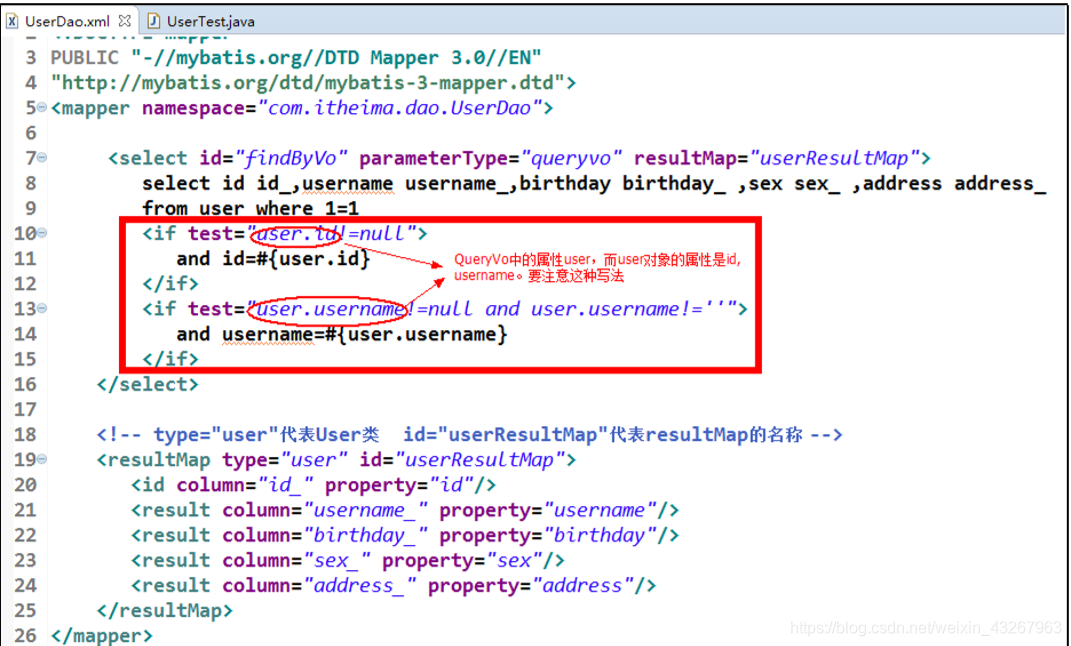
Task: Click the username_ column value on line 21
Action: click(x=365, y=510)
